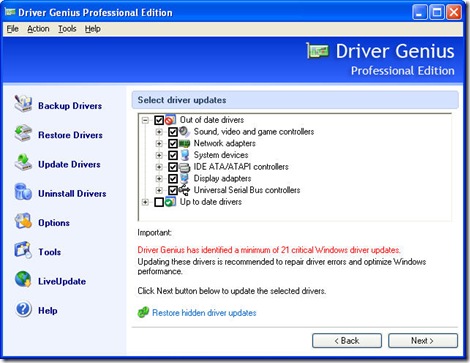The height and width of the screenshot is (363, 470).
Task: Uncheck the Display adapters checkbox
Action: point(173,179)
